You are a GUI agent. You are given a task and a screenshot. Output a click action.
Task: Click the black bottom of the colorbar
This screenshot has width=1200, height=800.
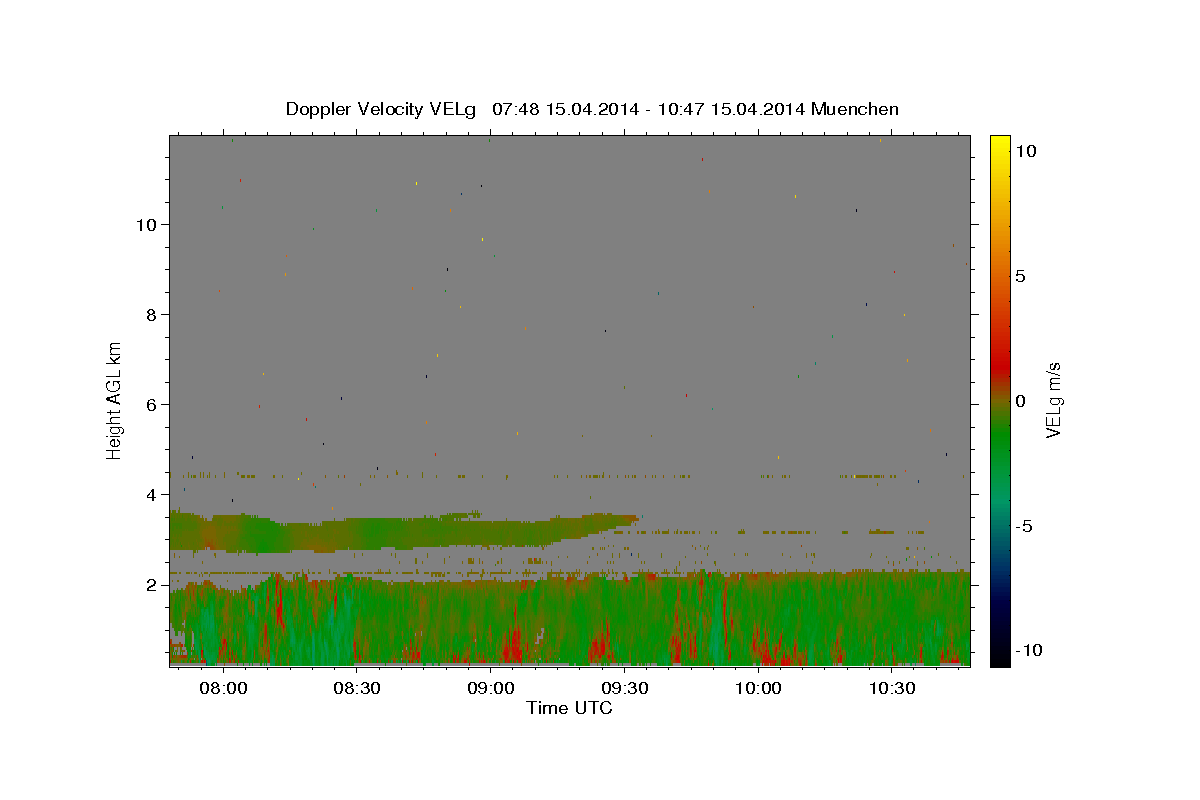point(999,659)
